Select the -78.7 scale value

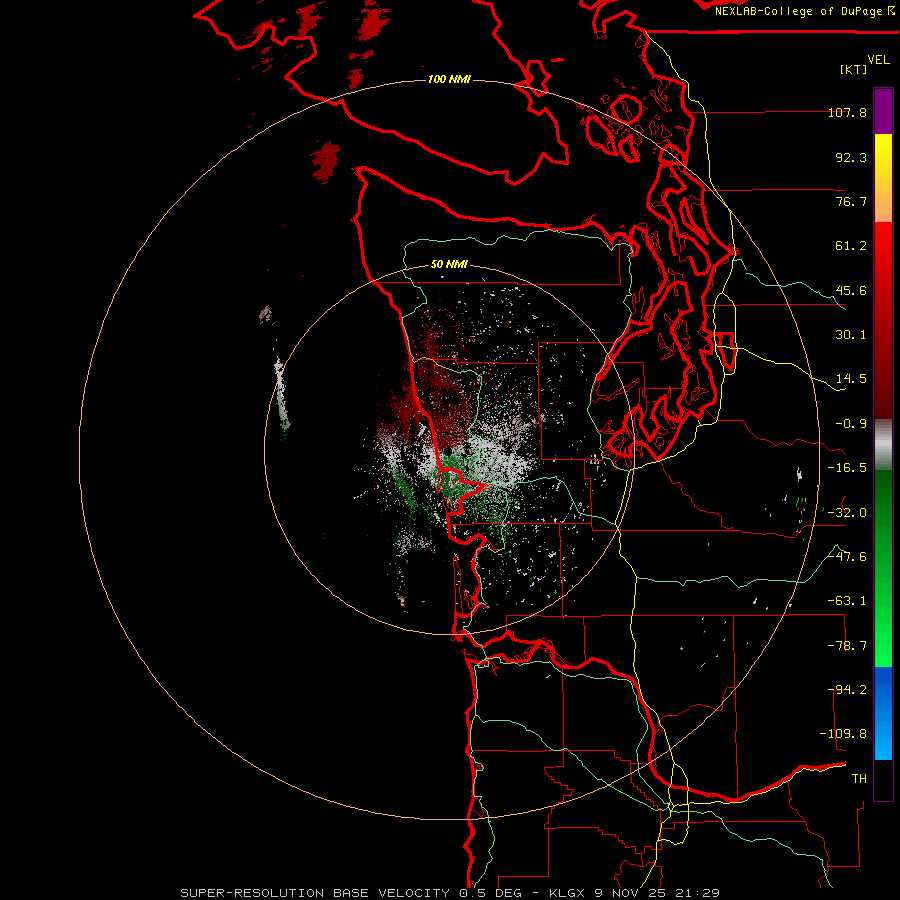tap(847, 646)
